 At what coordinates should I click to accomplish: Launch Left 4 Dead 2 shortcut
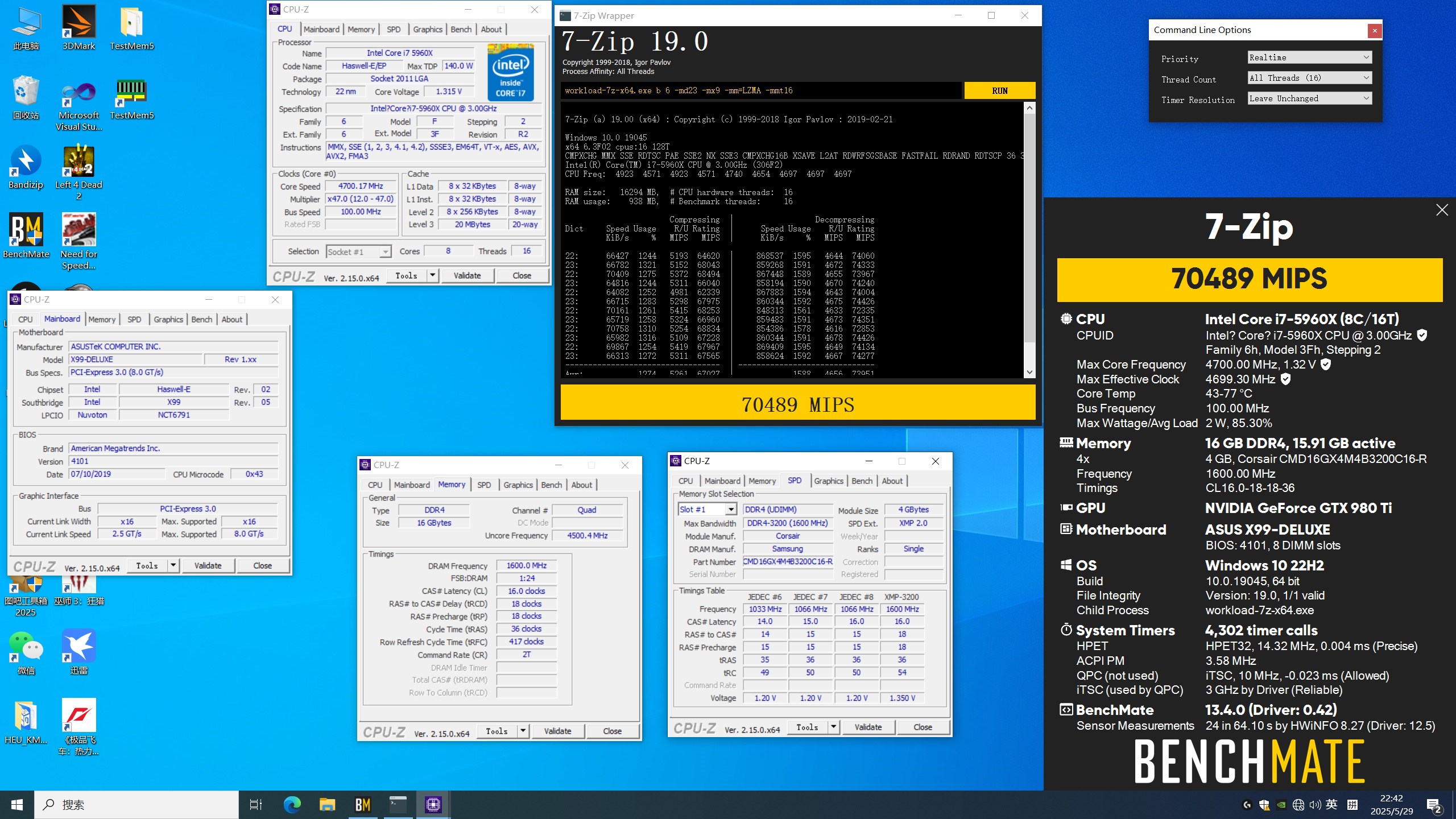(78, 172)
